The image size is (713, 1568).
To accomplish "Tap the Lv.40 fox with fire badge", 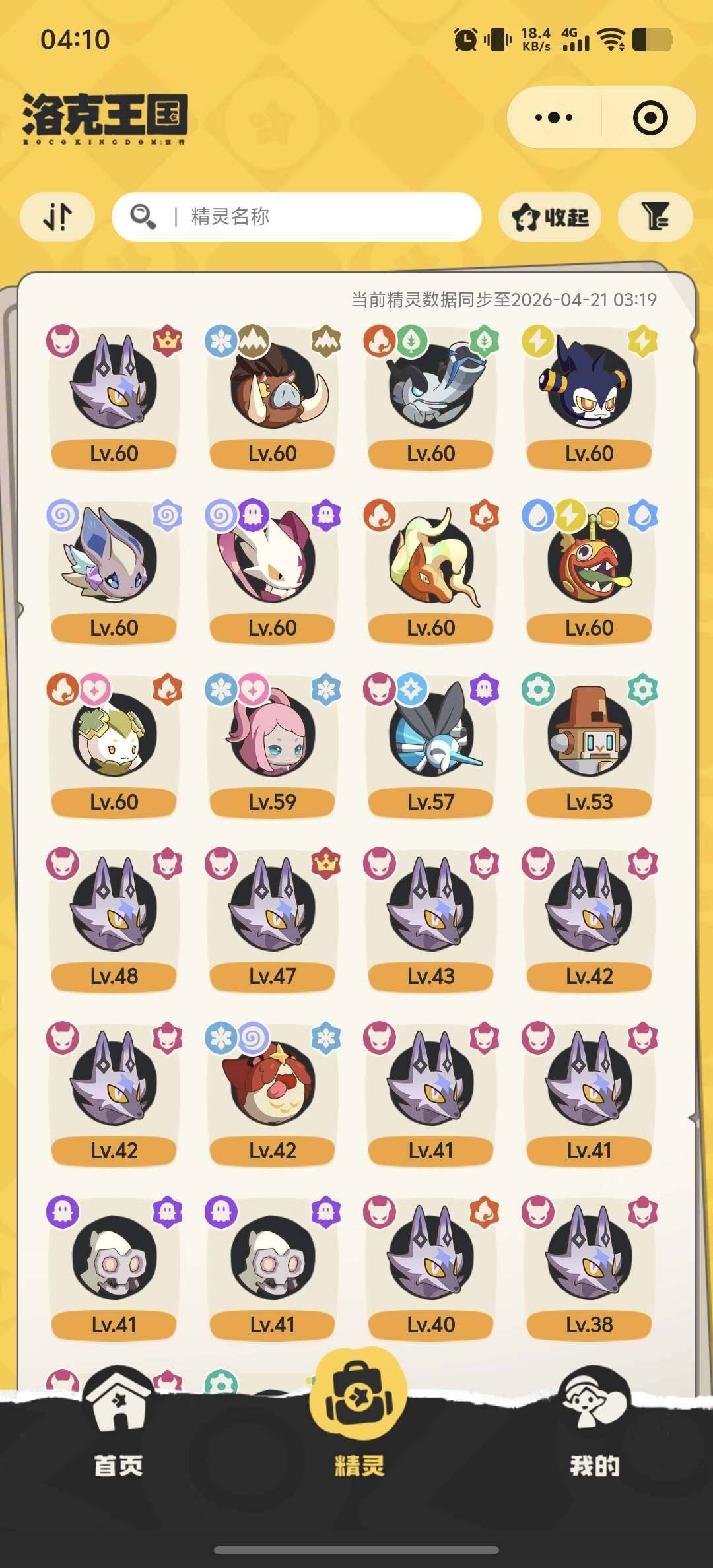I will coord(431,1268).
